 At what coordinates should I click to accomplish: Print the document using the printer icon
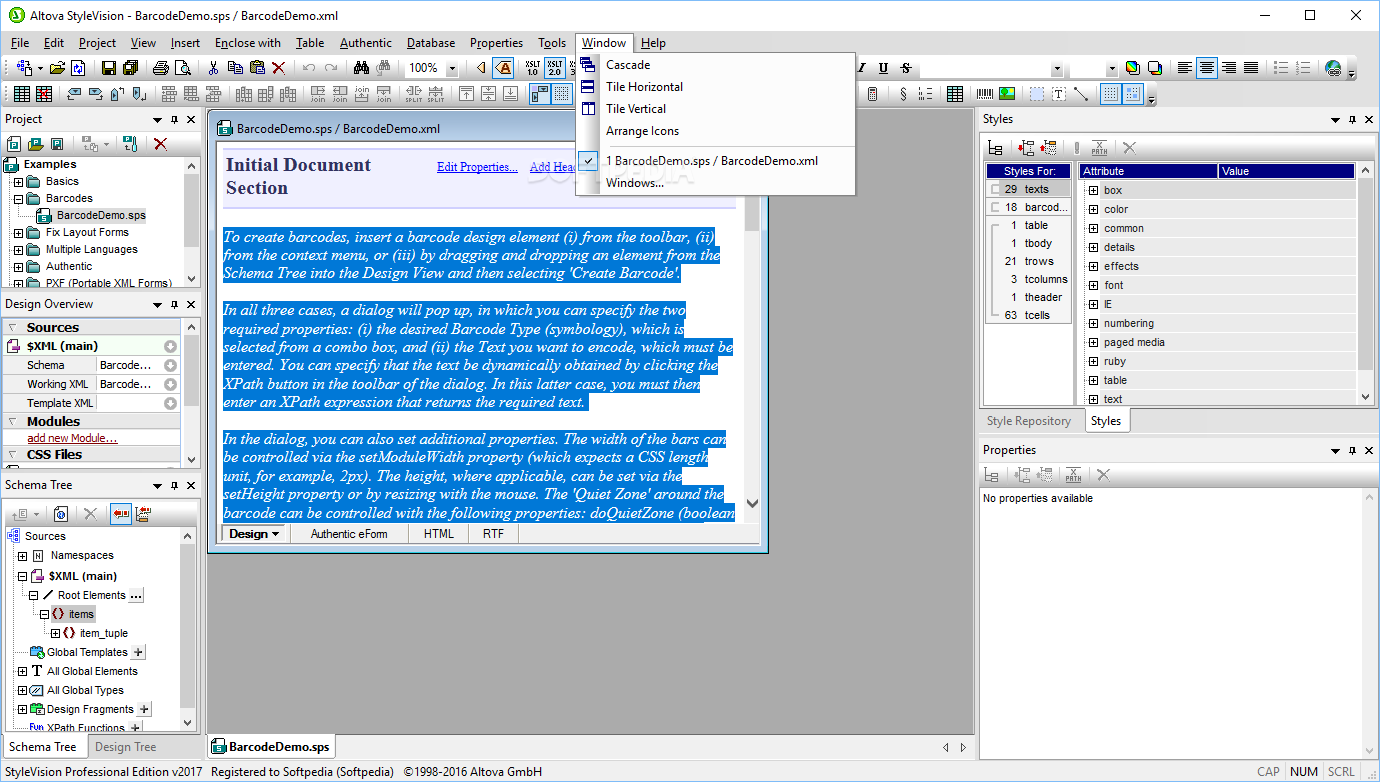tap(160, 68)
